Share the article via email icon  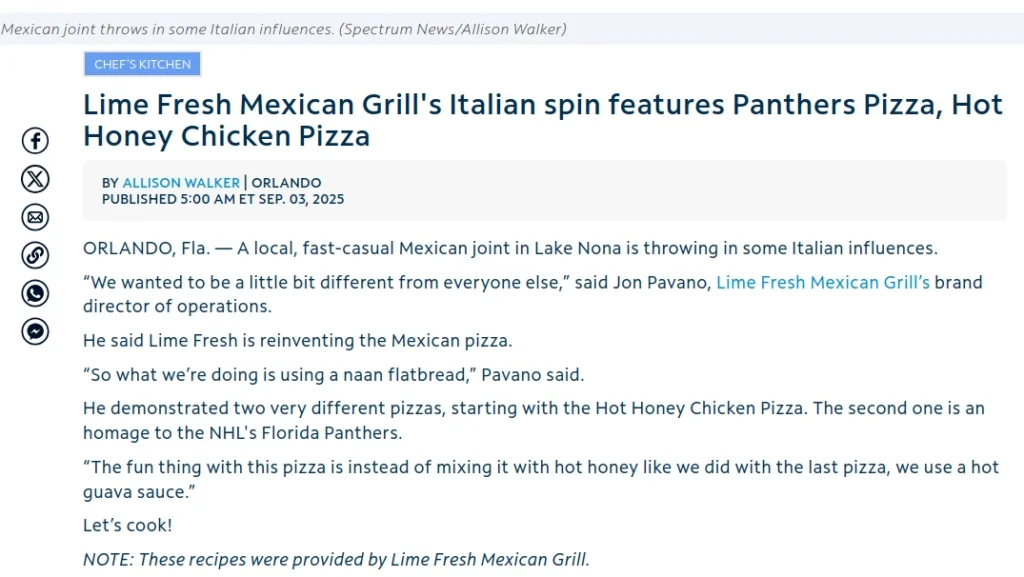35,217
